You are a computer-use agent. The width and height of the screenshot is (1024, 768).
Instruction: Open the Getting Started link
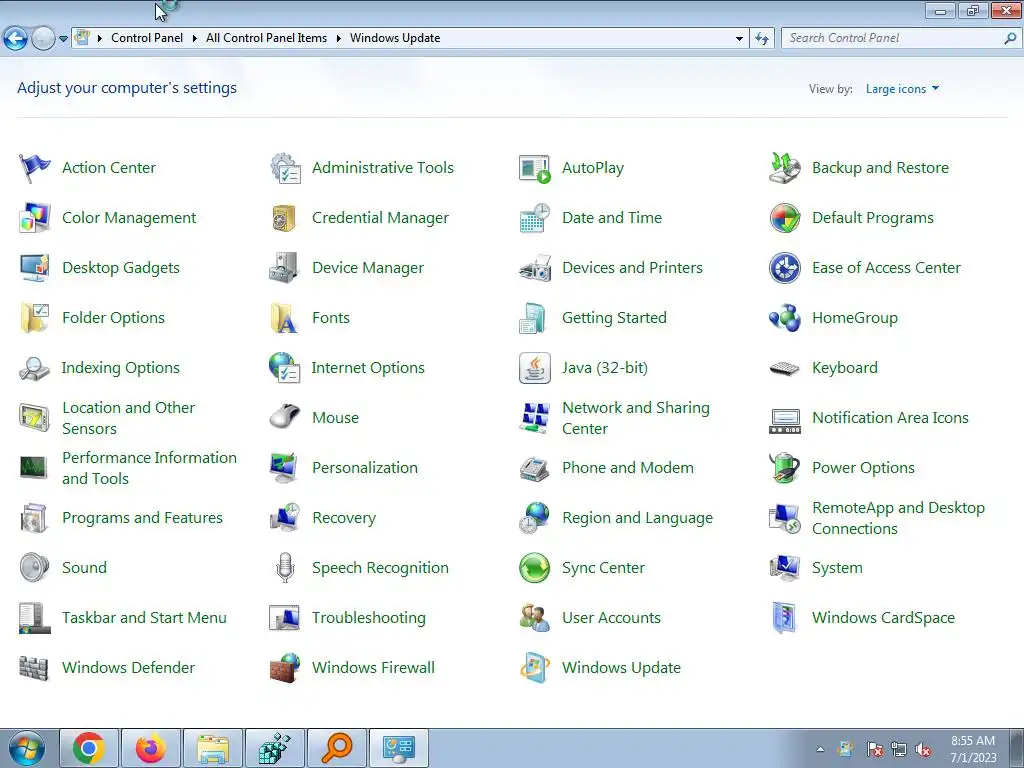tap(615, 318)
